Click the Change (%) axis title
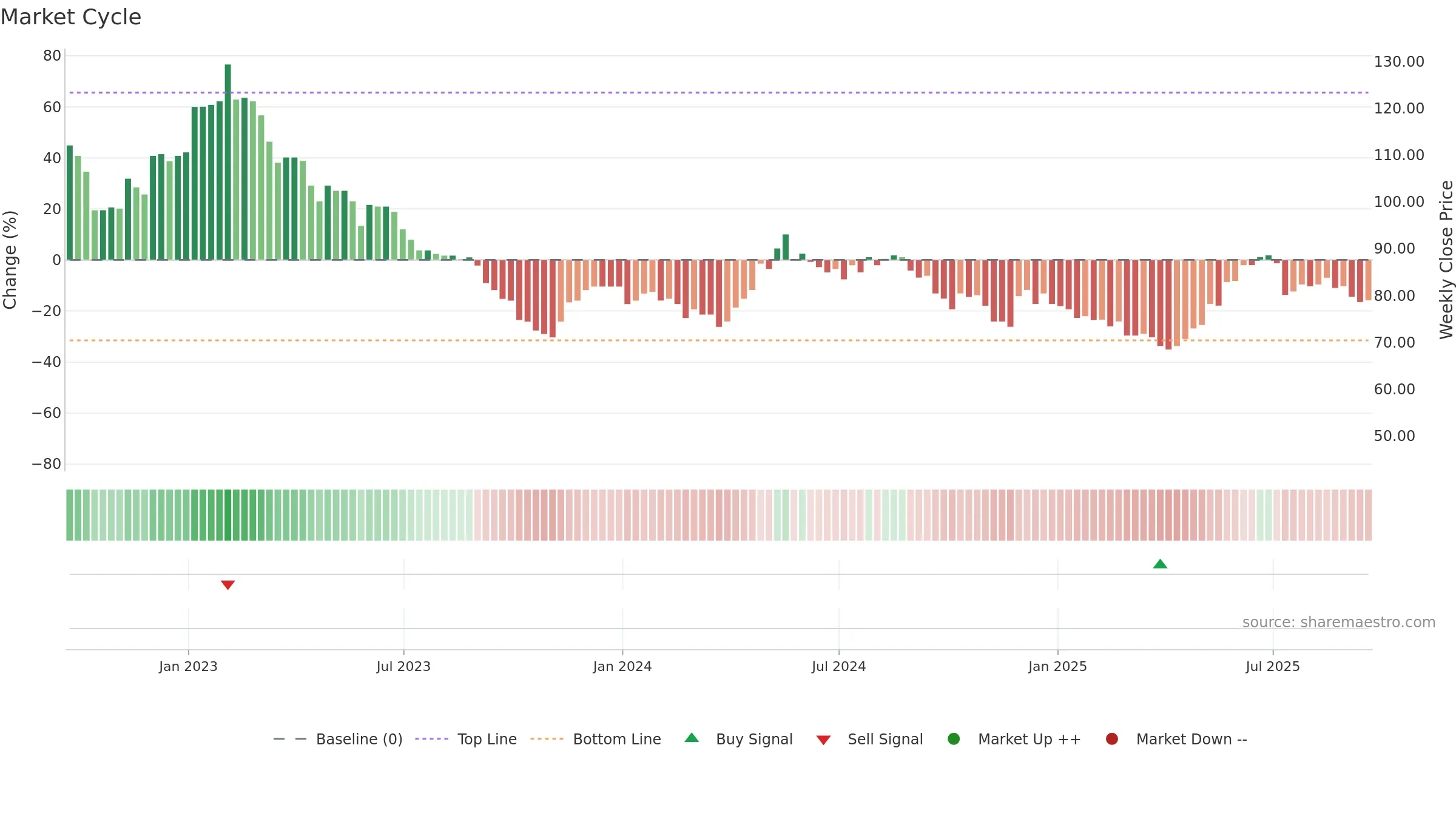The width and height of the screenshot is (1456, 819). (x=10, y=260)
